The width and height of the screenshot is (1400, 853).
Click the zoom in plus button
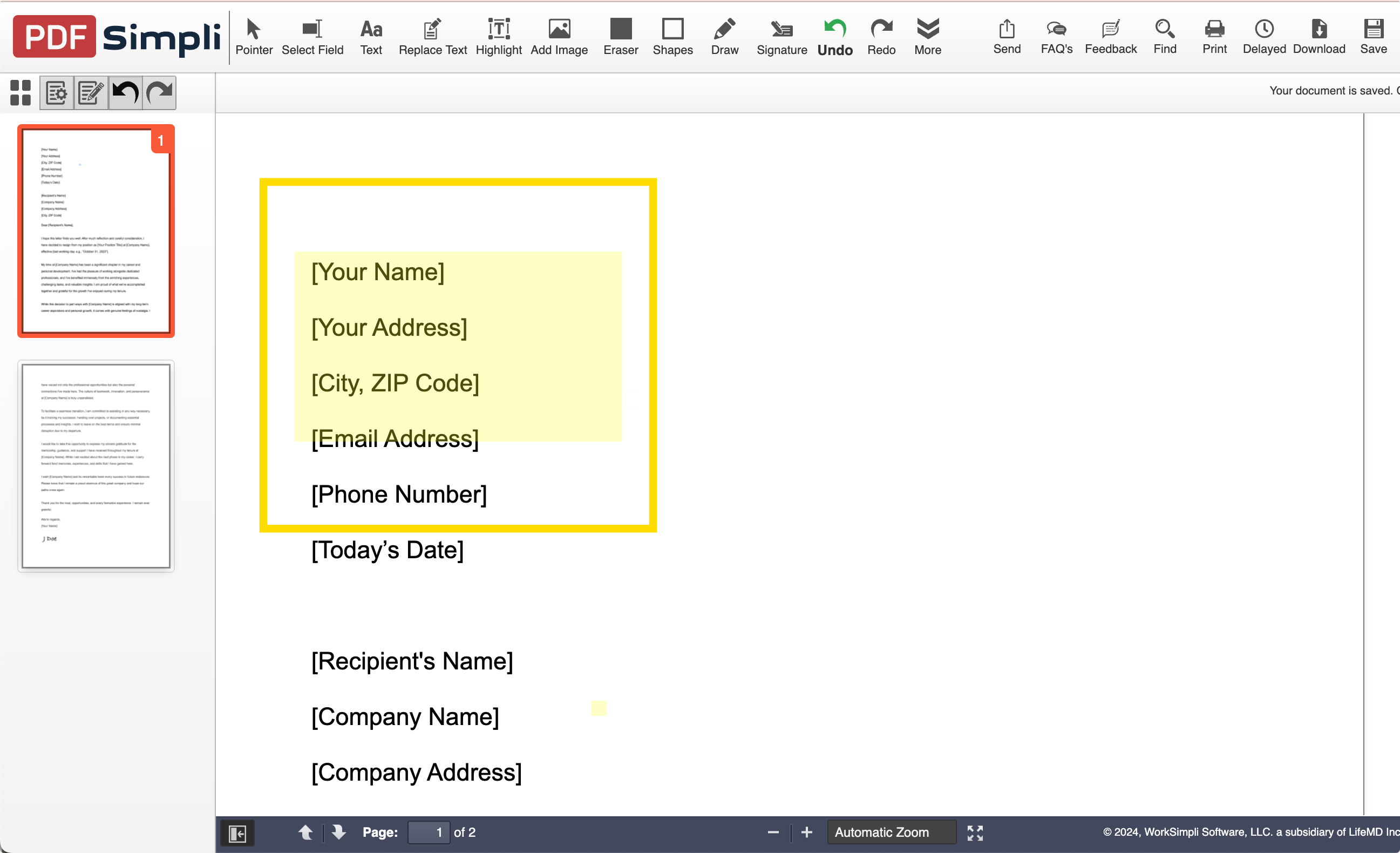pyautogui.click(x=806, y=832)
